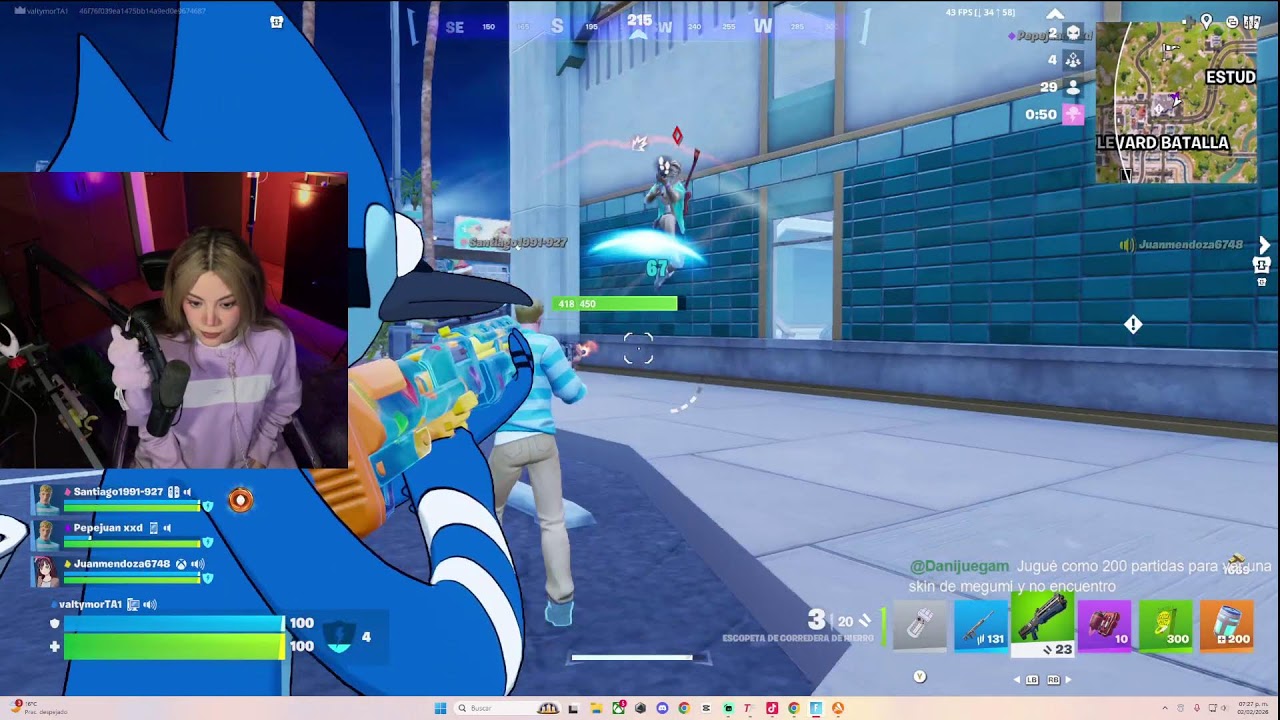Click the speaker icon next to Santiago1991-927

(x=187, y=492)
